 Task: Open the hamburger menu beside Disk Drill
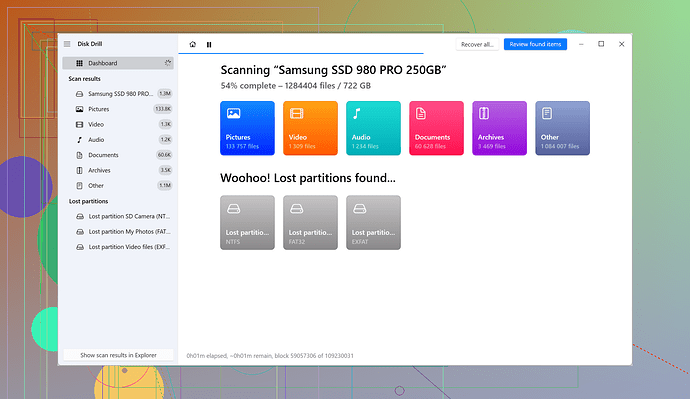click(67, 44)
